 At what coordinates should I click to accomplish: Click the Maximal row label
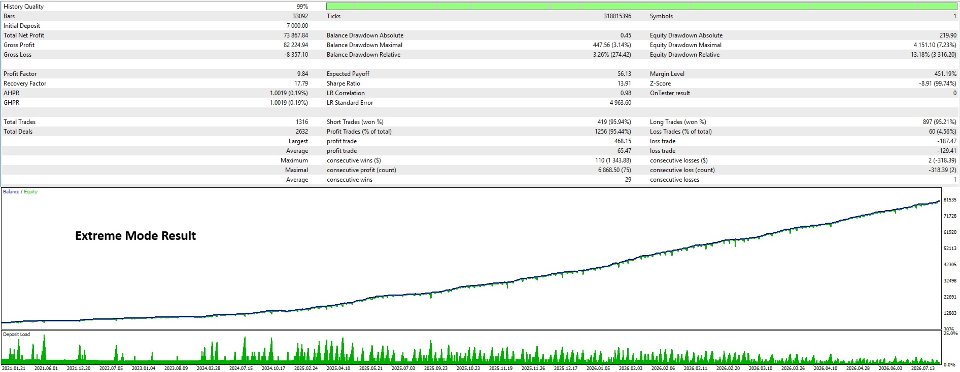298,169
